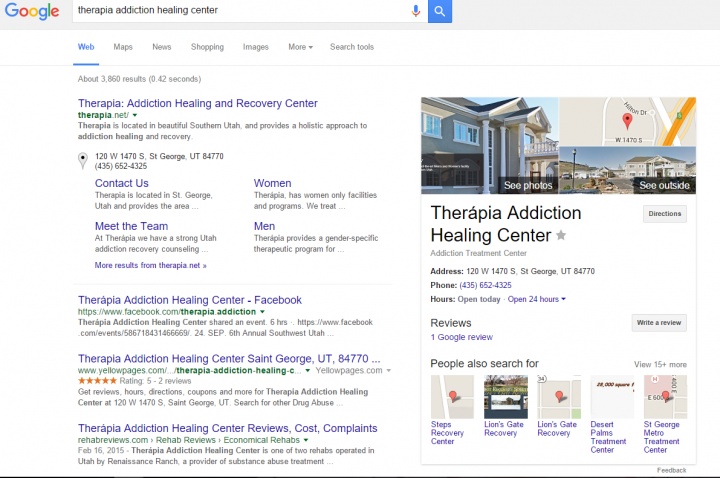Switch to the Images tab
Viewport: 720px width, 478px height.
256,47
